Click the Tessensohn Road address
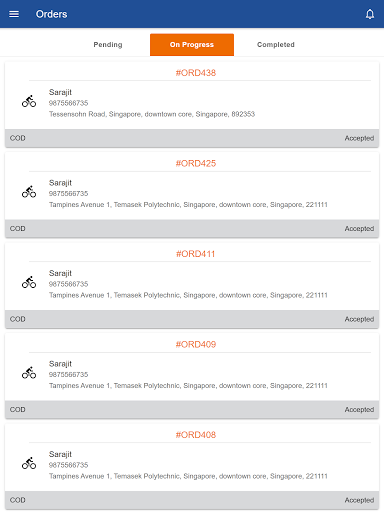The image size is (384, 512). click(152, 114)
